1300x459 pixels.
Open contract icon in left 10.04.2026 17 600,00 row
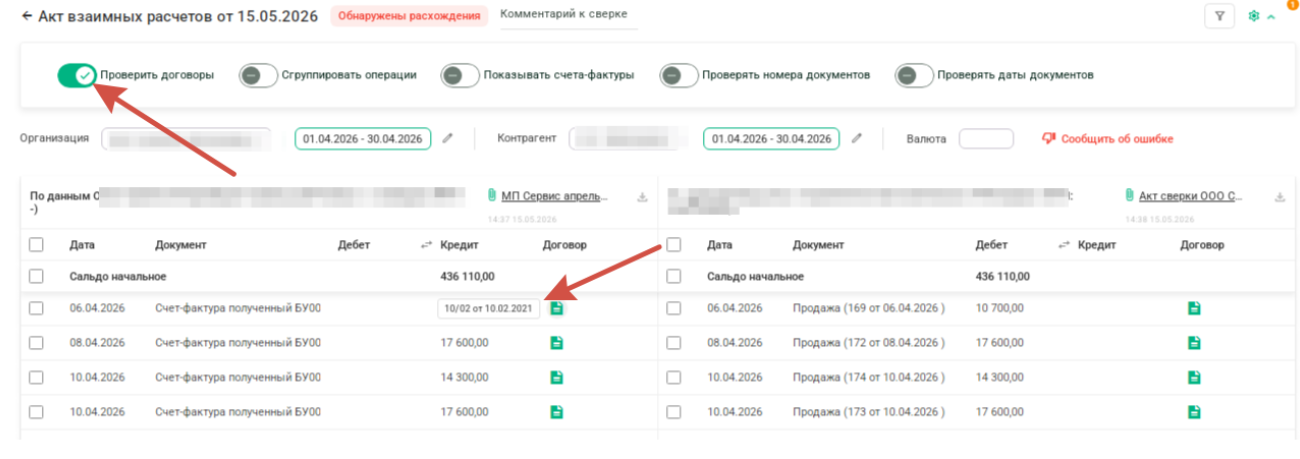pyautogui.click(x=557, y=411)
